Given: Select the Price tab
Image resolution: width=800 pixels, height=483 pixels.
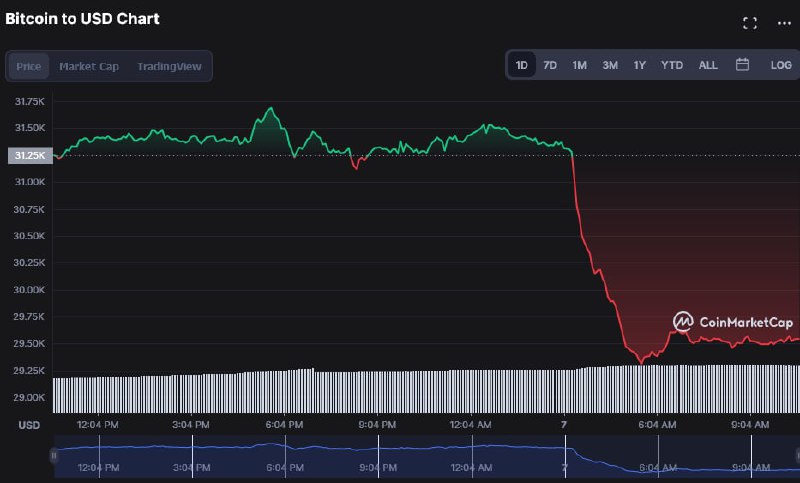Looking at the screenshot, I should coord(29,66).
